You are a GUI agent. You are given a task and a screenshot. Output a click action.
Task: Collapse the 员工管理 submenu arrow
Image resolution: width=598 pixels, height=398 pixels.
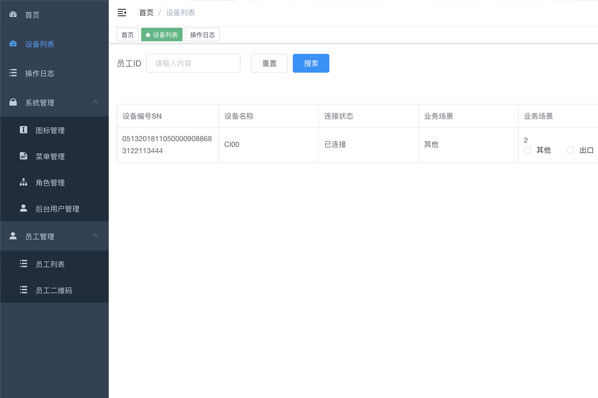[95, 236]
